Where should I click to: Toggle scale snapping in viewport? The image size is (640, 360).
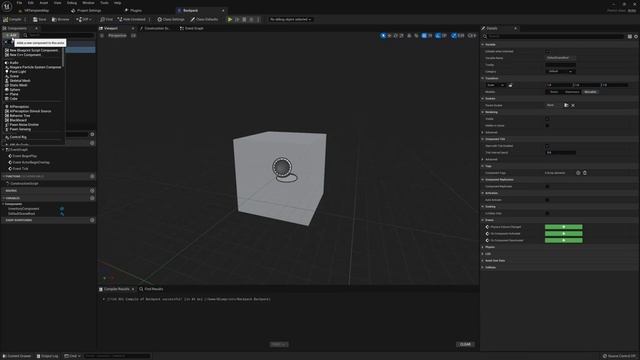point(453,36)
